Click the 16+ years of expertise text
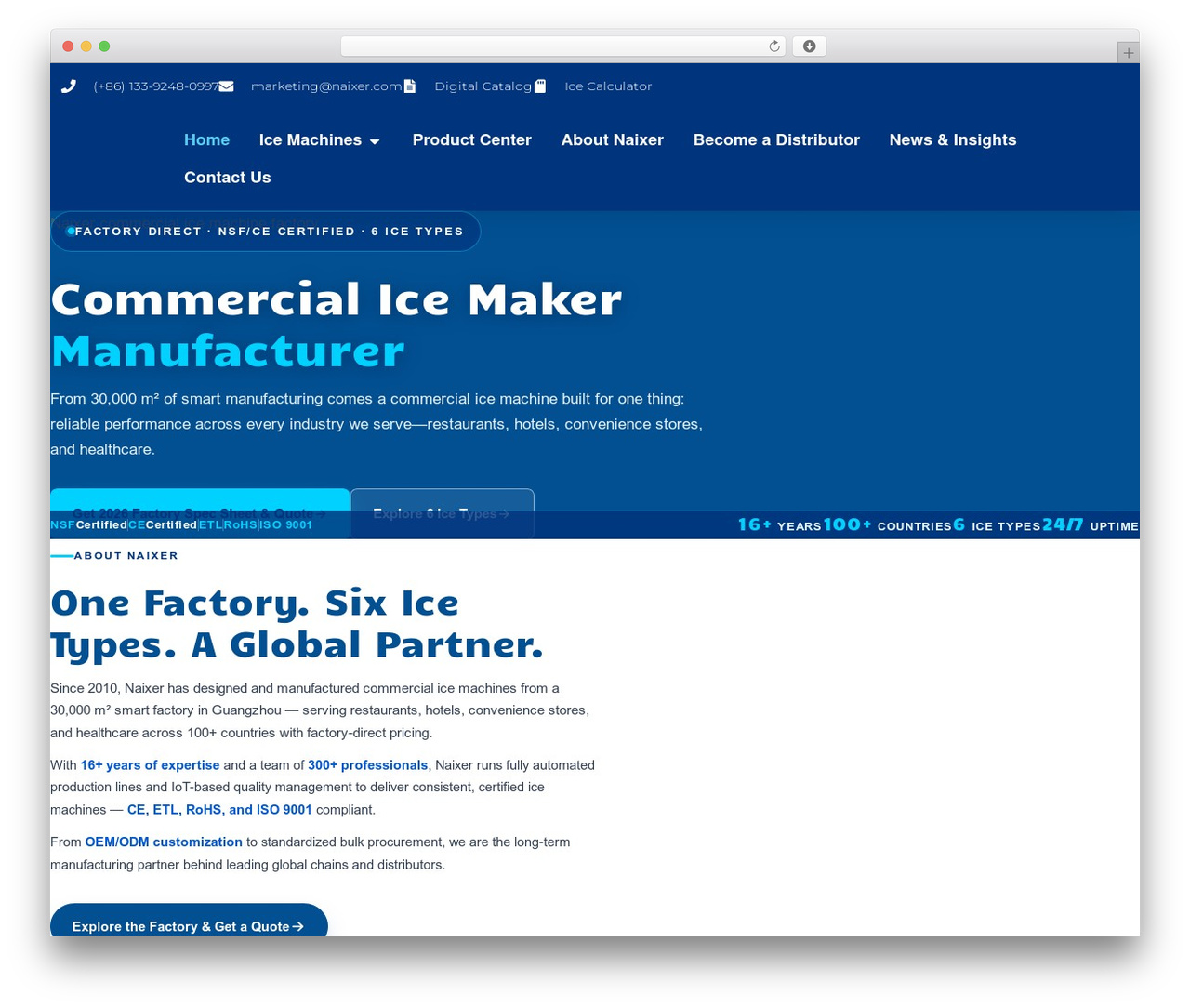Image resolution: width=1190 pixels, height=1008 pixels. coord(150,765)
